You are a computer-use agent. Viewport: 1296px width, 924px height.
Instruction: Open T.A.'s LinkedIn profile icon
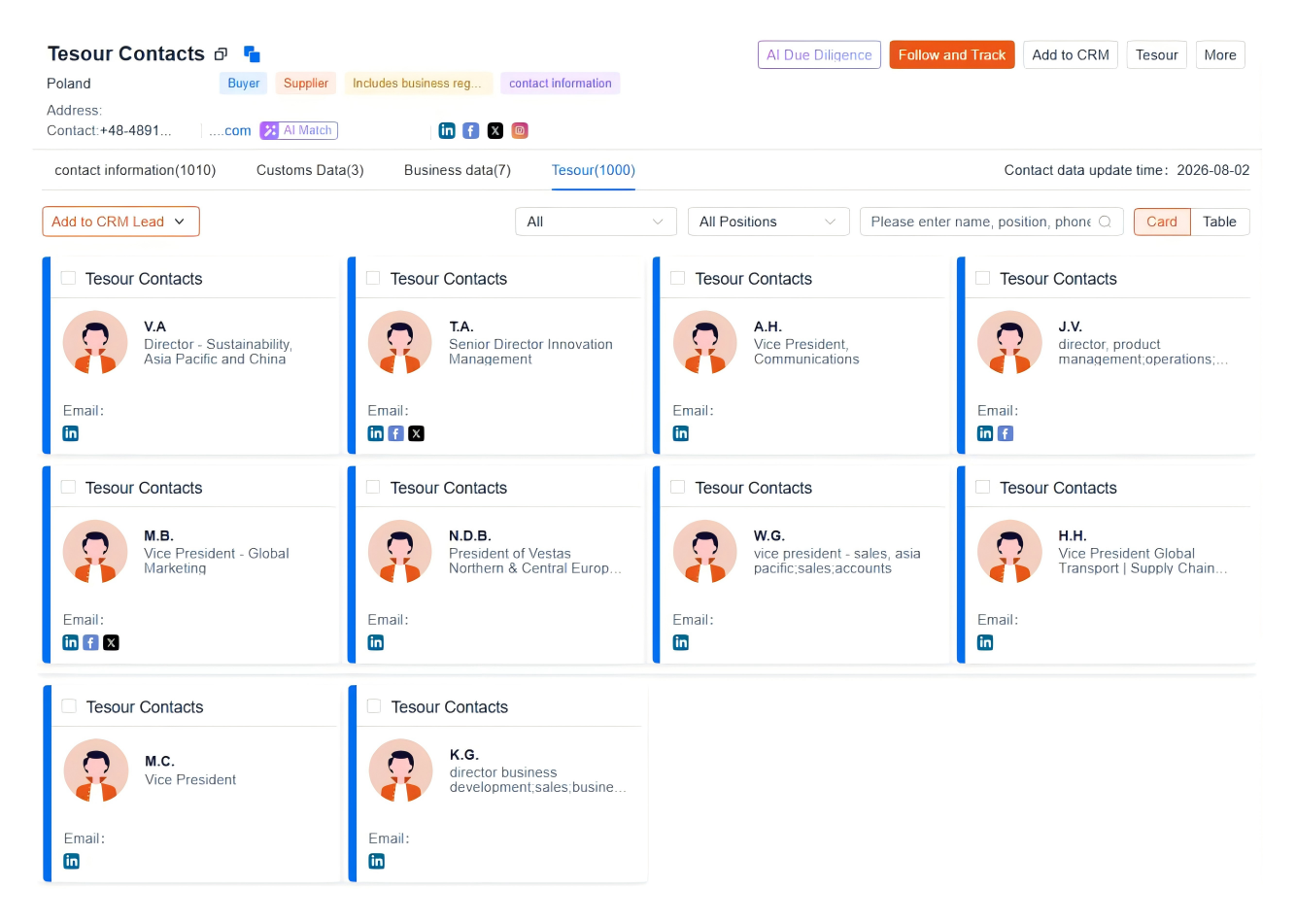tap(376, 433)
